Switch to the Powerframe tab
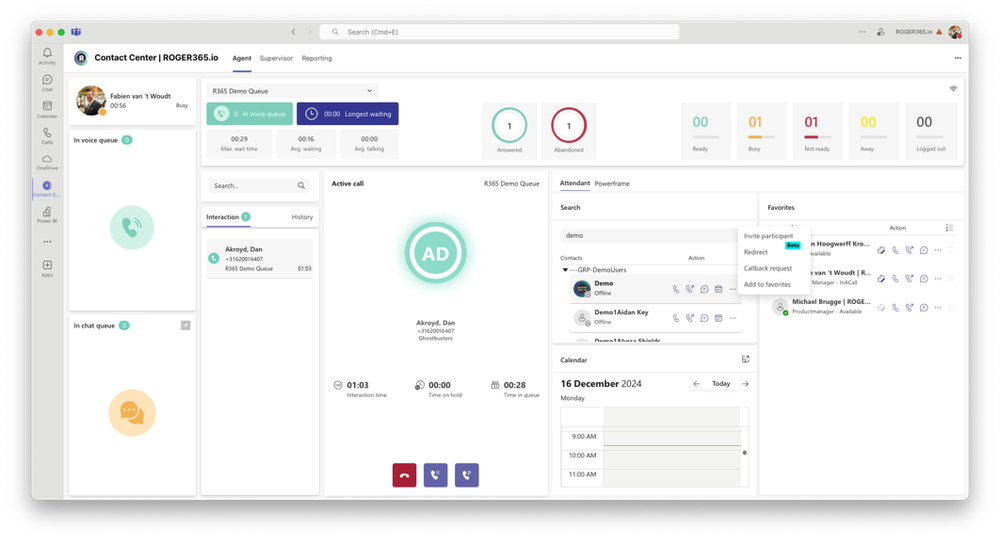Image resolution: width=1000 pixels, height=541 pixels. 612,183
